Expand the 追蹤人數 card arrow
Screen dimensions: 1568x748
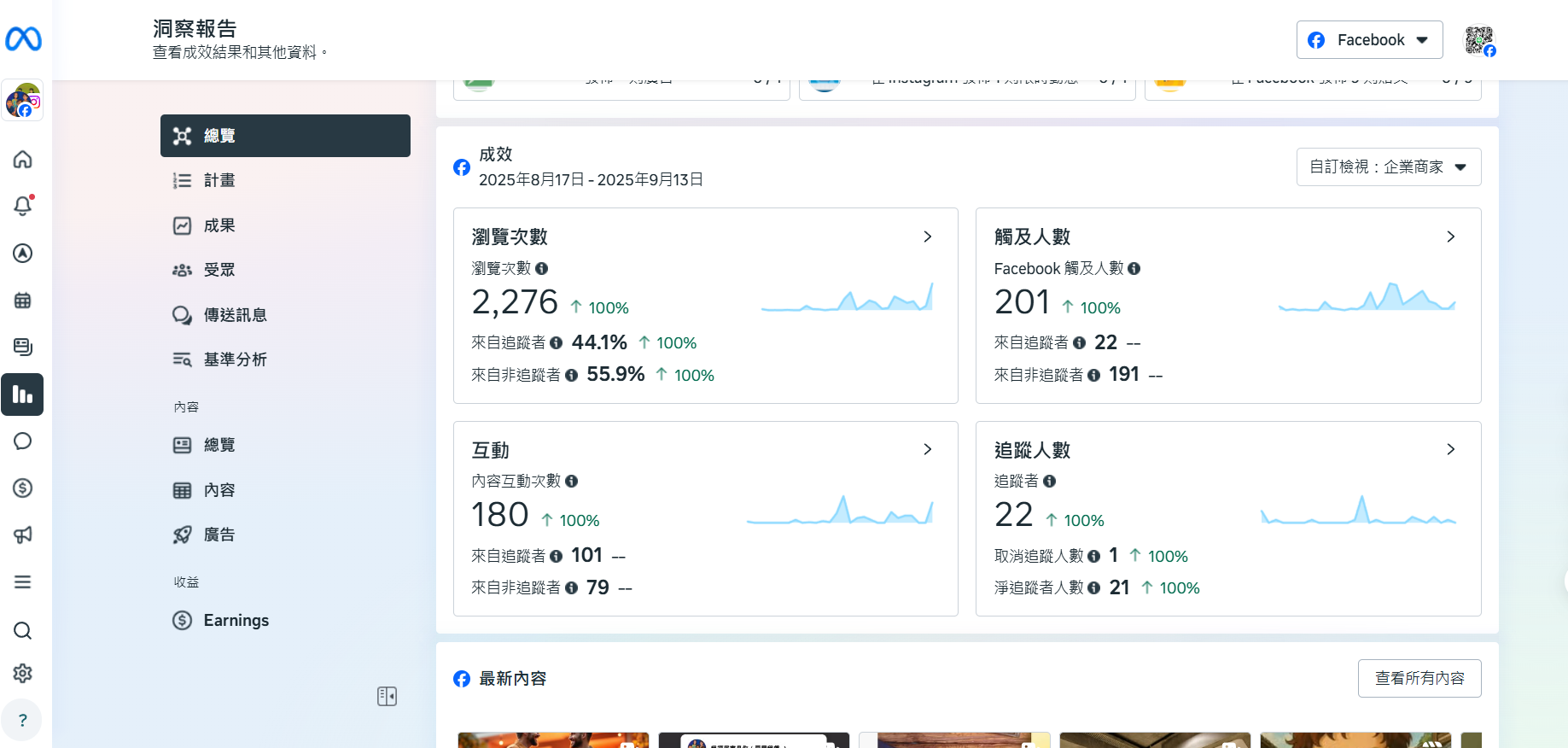1450,449
